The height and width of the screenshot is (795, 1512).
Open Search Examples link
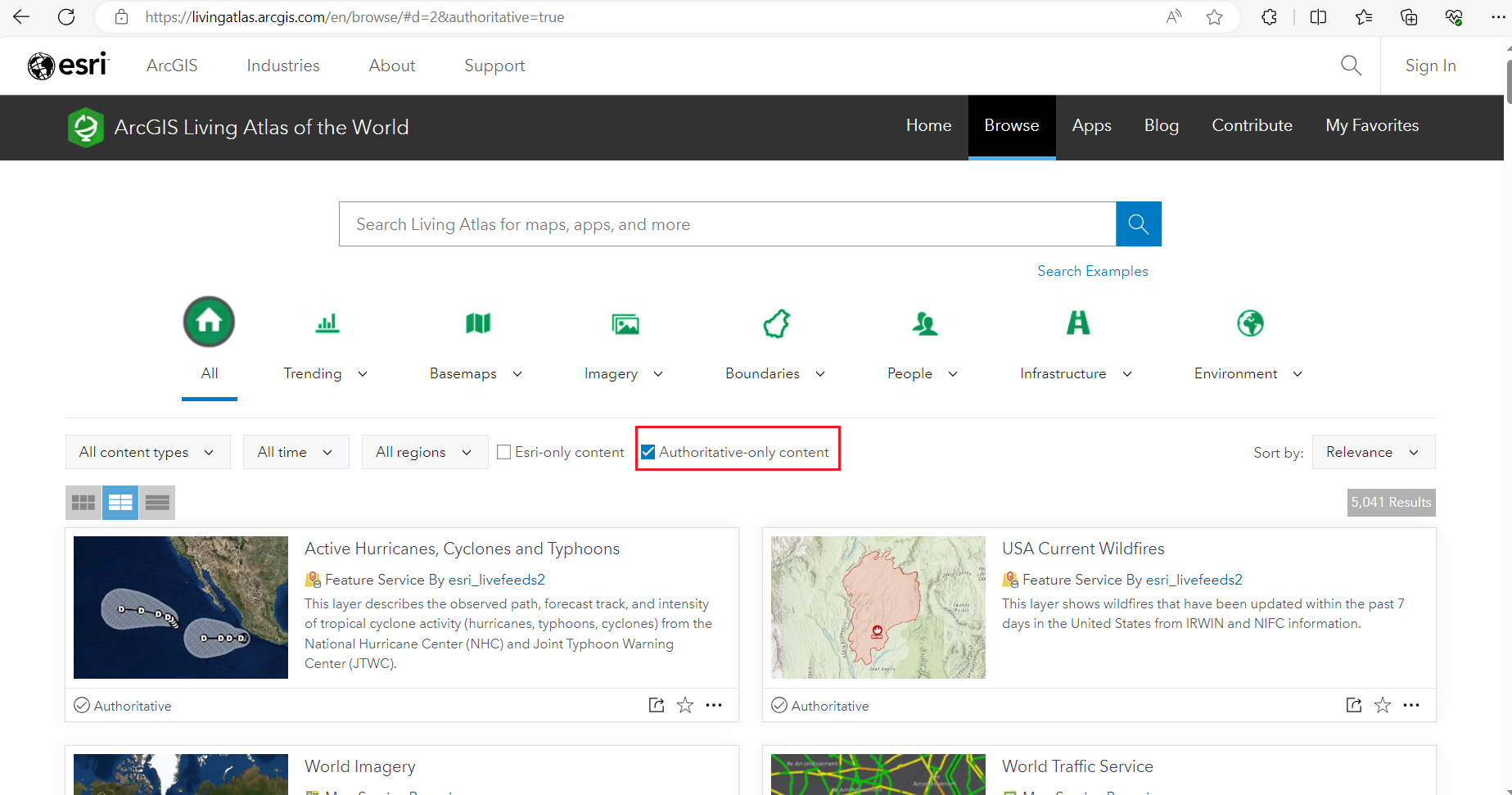pos(1092,271)
